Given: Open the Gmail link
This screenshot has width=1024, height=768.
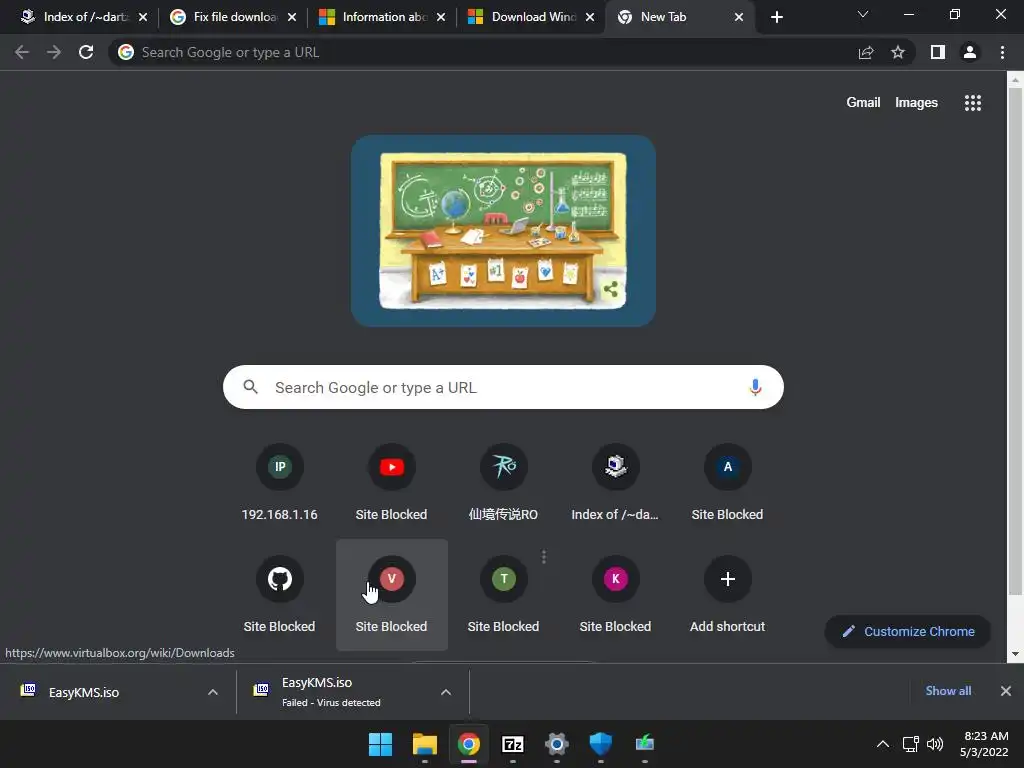Looking at the screenshot, I should coord(863,103).
